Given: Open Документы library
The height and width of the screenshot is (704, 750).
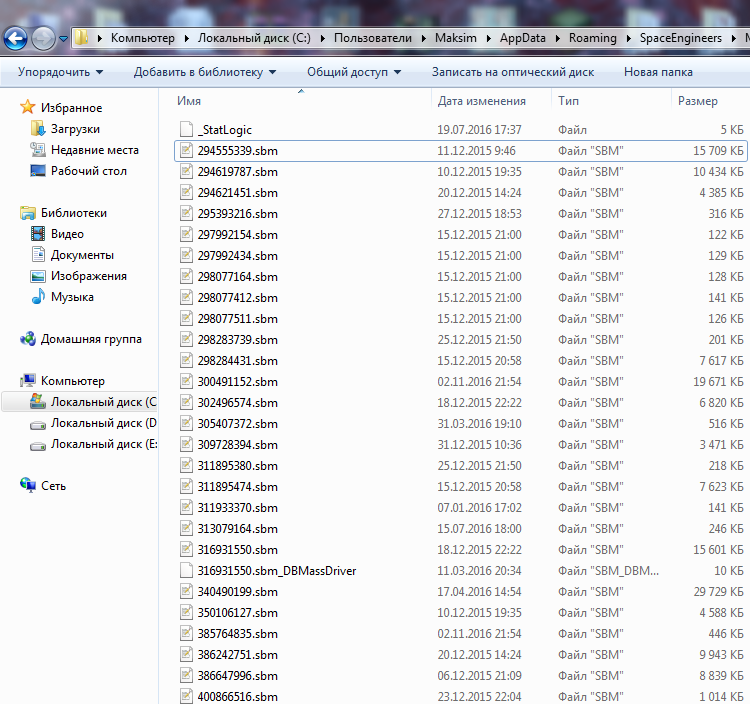Looking at the screenshot, I should click(82, 255).
